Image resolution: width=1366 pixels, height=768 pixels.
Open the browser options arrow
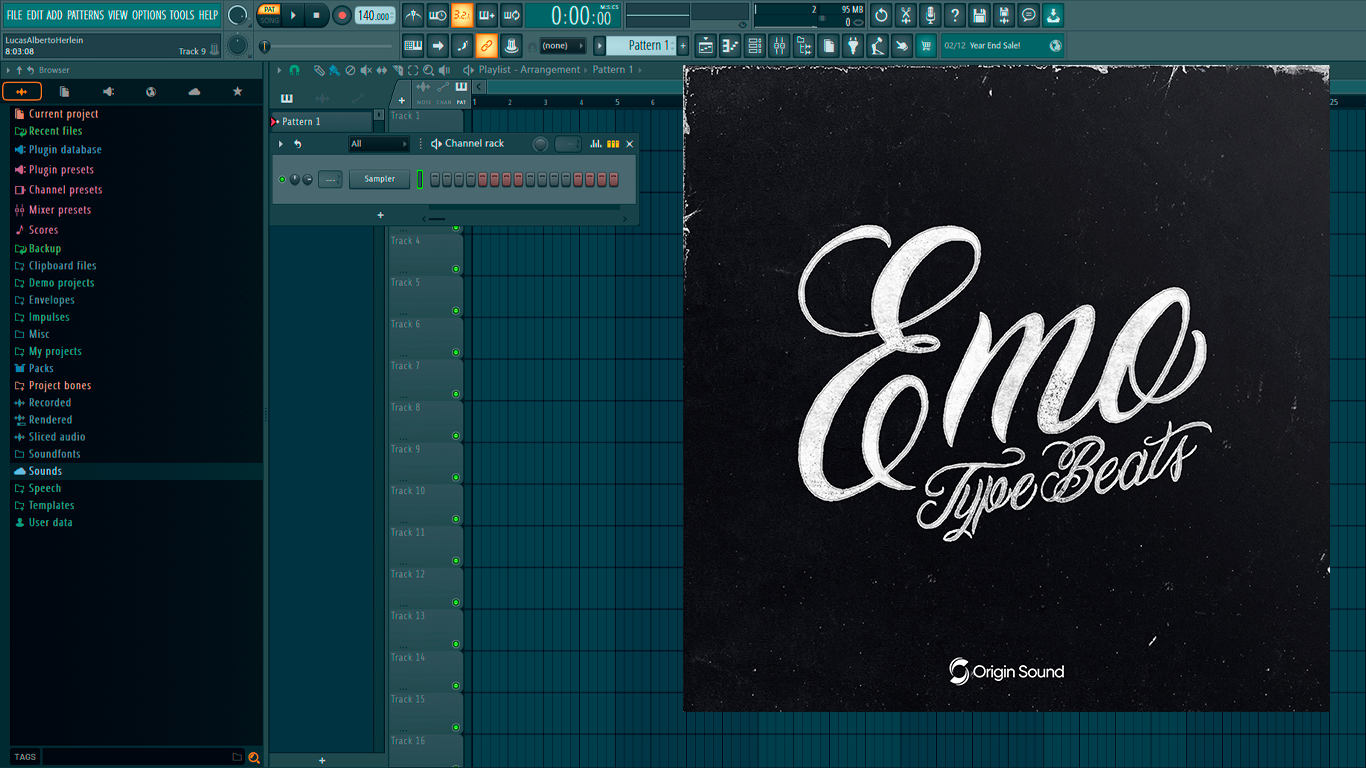coord(8,70)
